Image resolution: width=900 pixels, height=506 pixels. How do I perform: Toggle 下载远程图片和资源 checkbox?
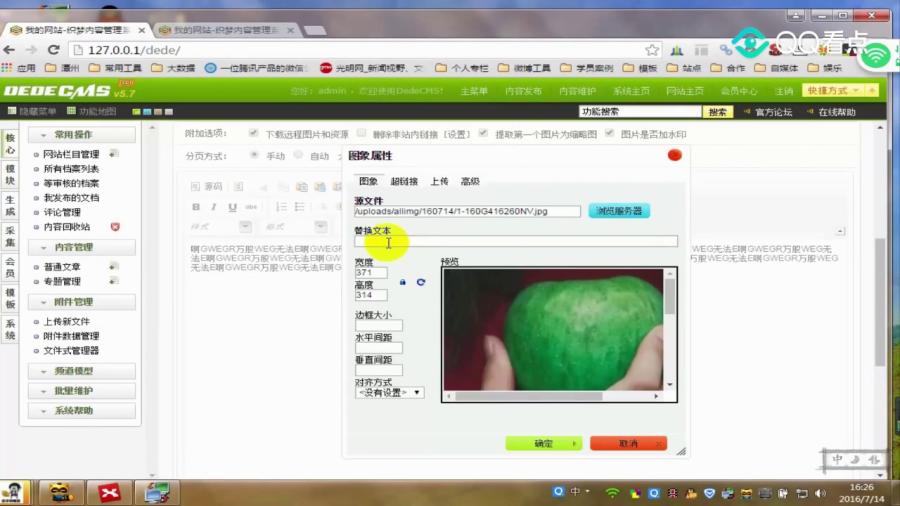(253, 133)
